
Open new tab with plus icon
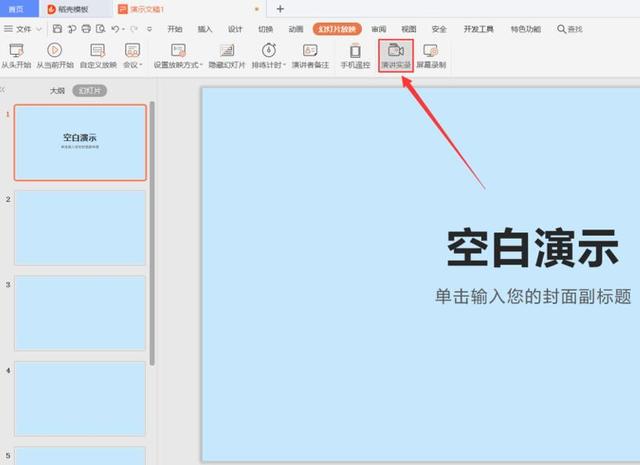pyautogui.click(x=280, y=9)
